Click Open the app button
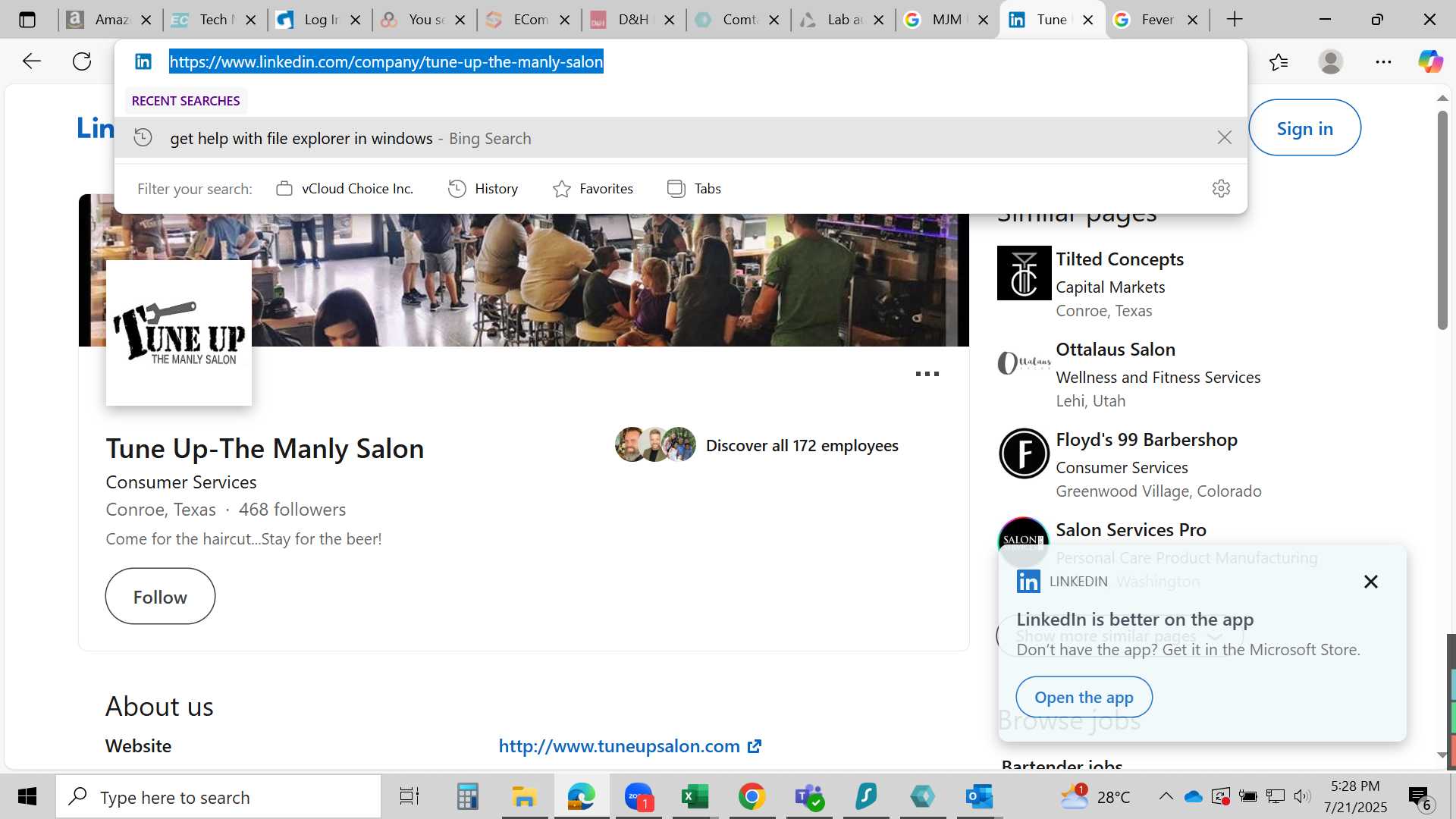 pyautogui.click(x=1084, y=697)
